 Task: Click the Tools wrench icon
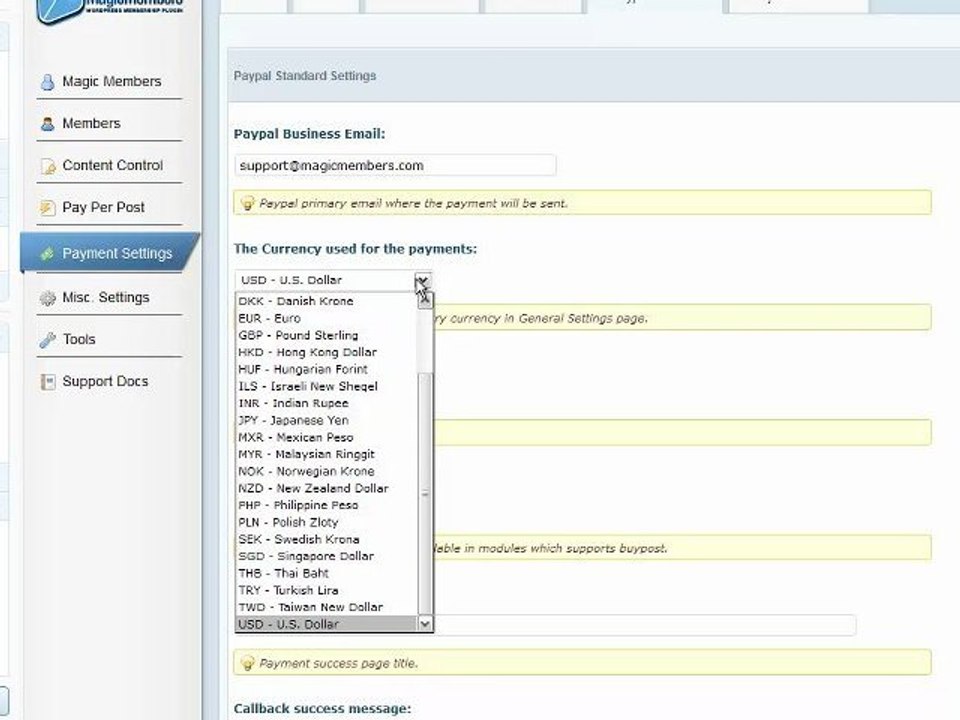click(x=47, y=340)
